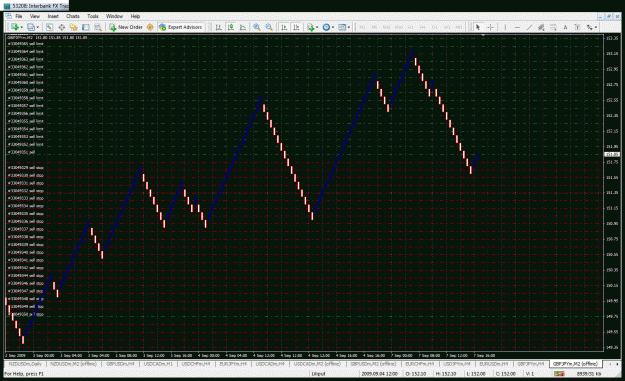Click the Liliput profile name in status bar
625x381 pixels.
tap(318, 374)
